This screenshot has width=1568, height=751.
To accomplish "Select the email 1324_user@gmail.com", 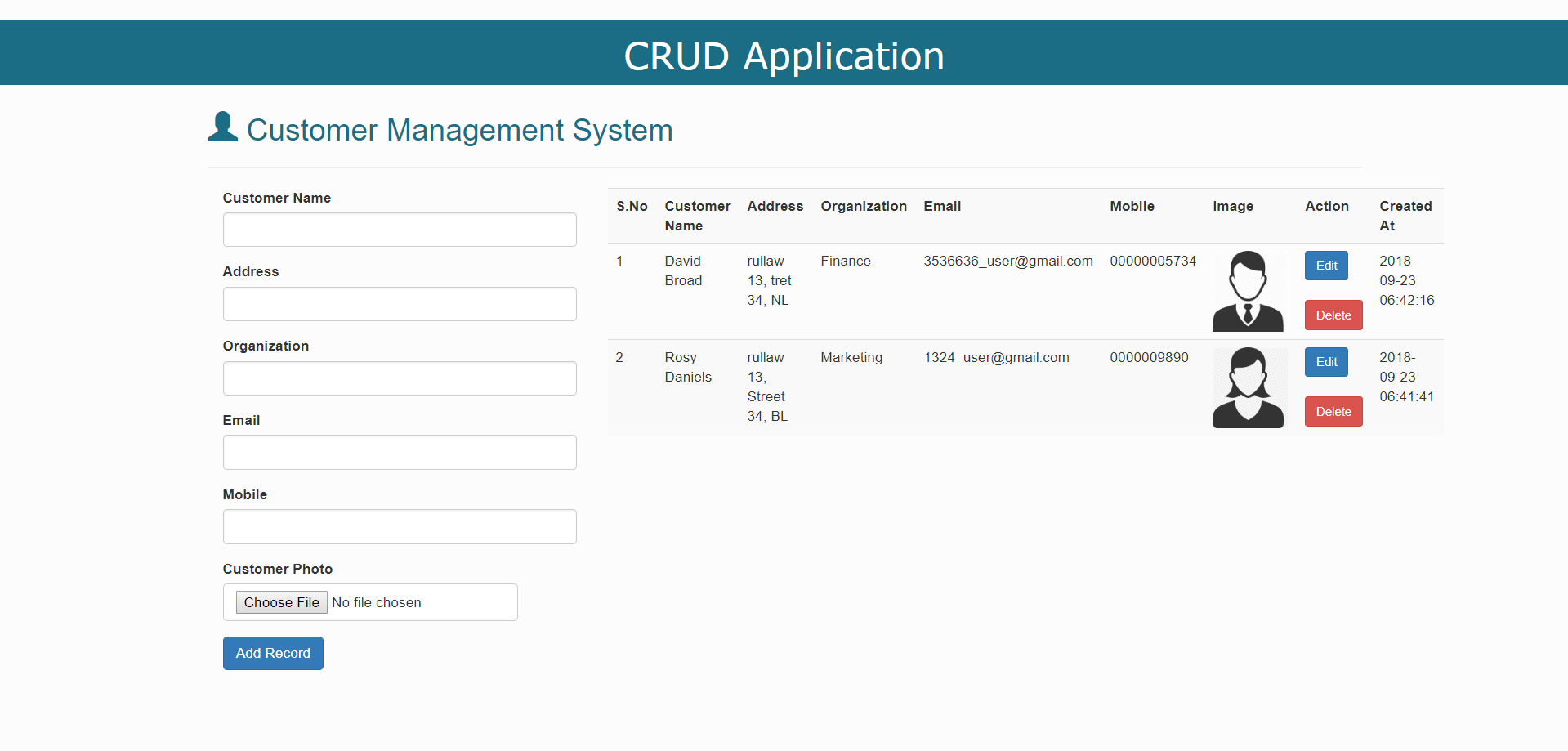I will [x=996, y=357].
